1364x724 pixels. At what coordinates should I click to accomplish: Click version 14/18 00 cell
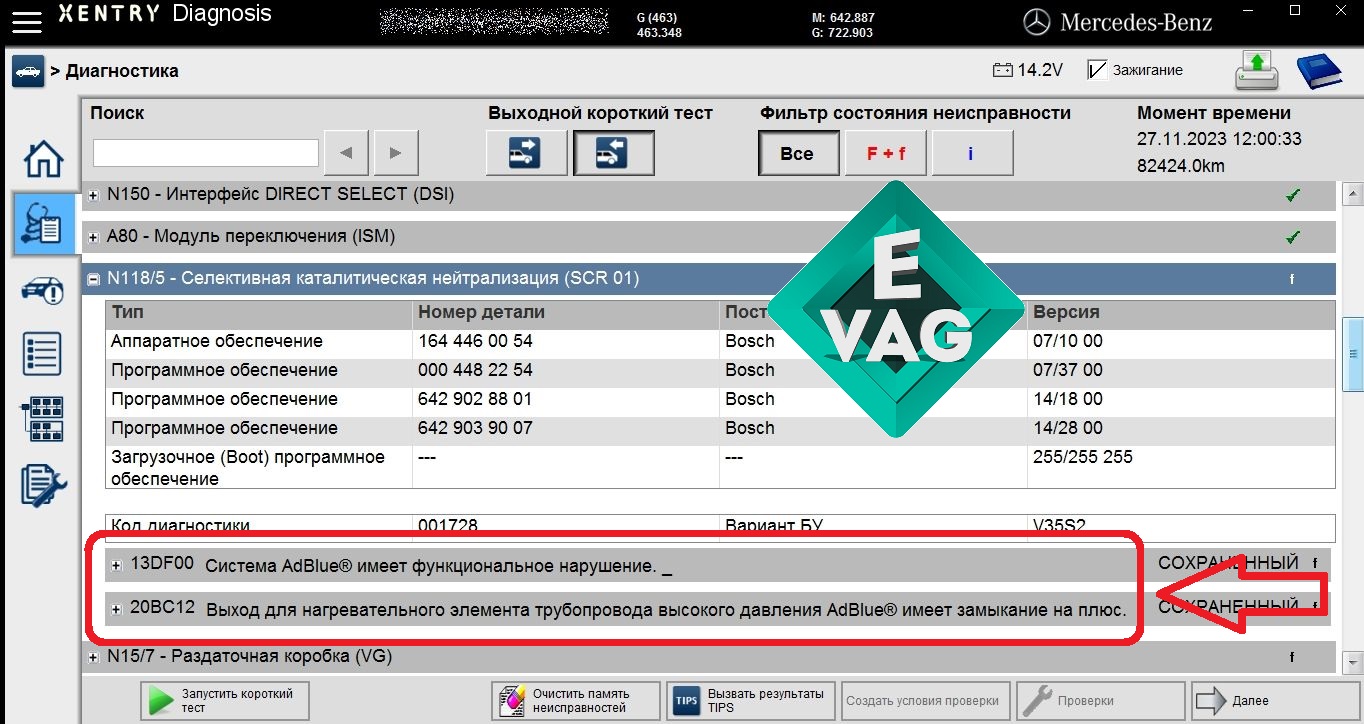[1068, 399]
